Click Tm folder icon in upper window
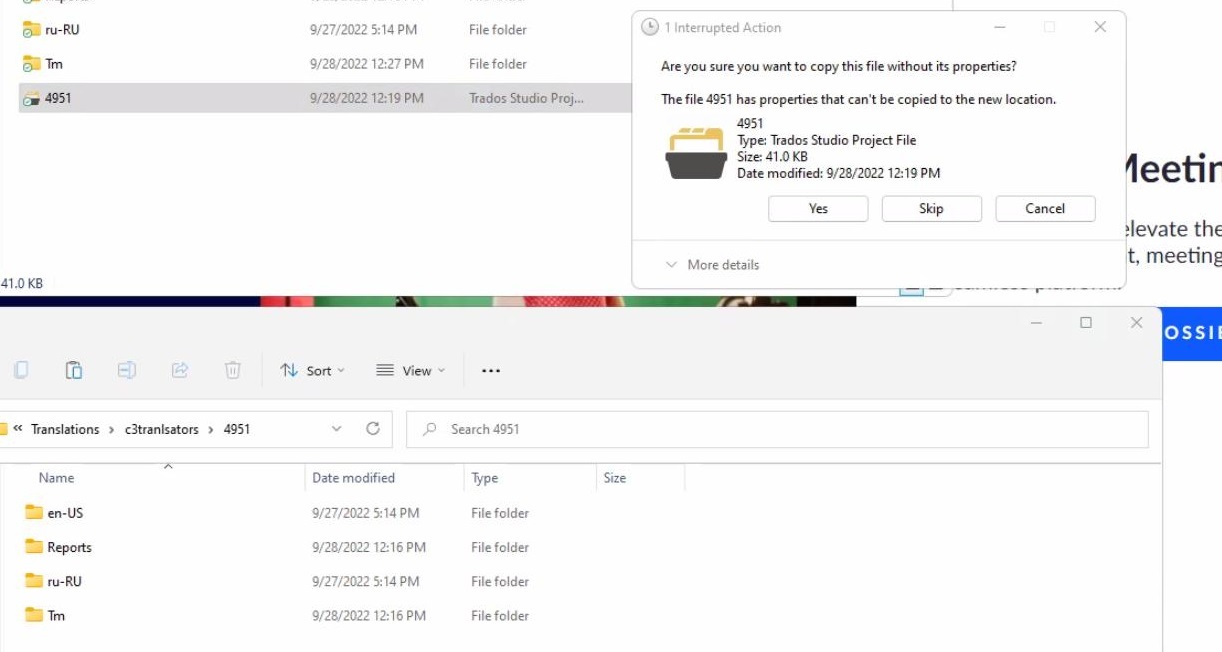This screenshot has width=1222, height=652. pyautogui.click(x=31, y=64)
